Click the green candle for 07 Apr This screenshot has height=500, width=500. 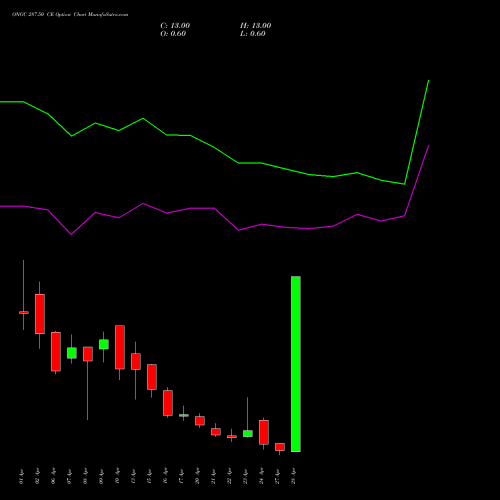[x=72, y=353]
